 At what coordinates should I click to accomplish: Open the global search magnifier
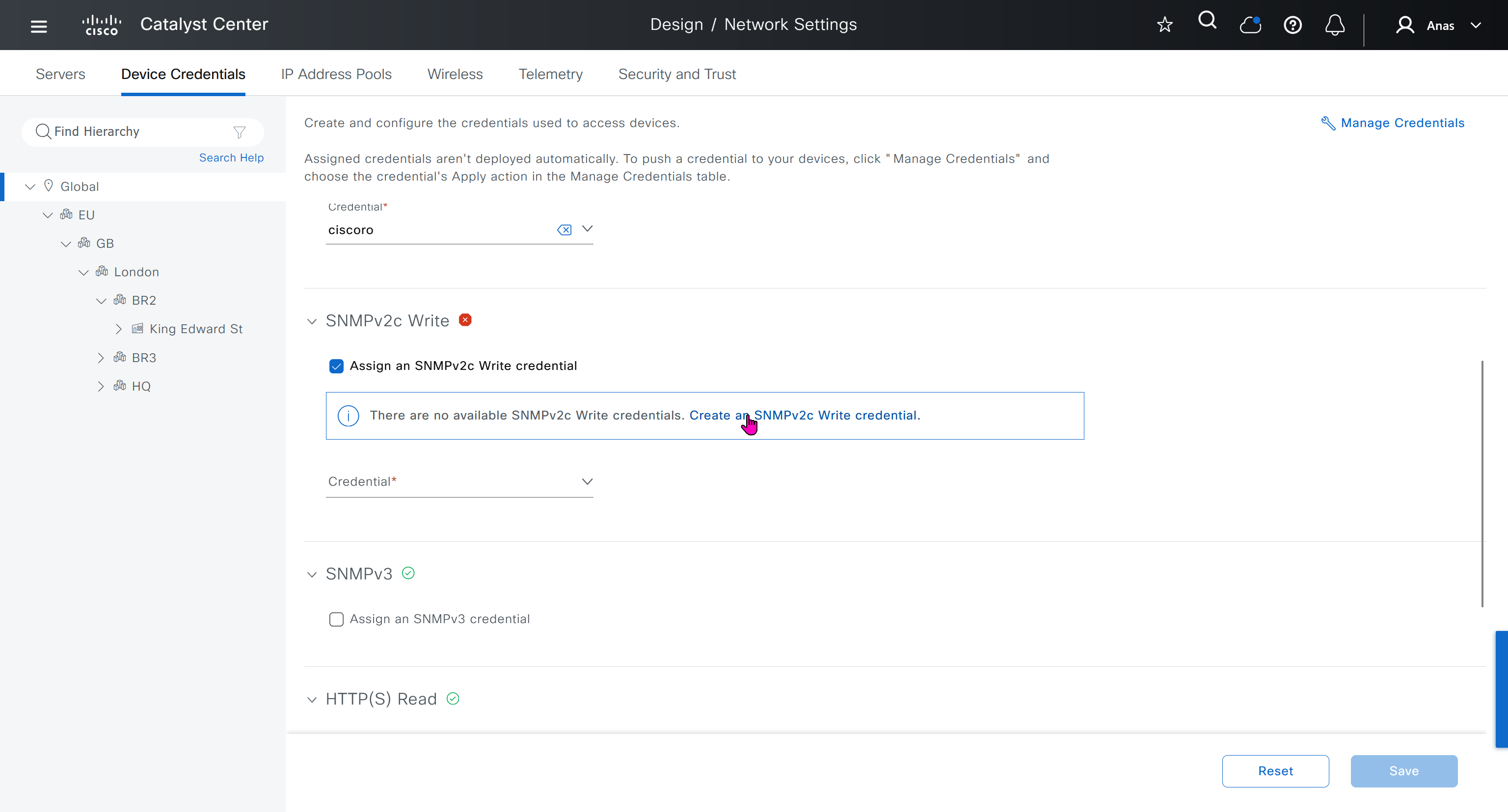point(1207,21)
